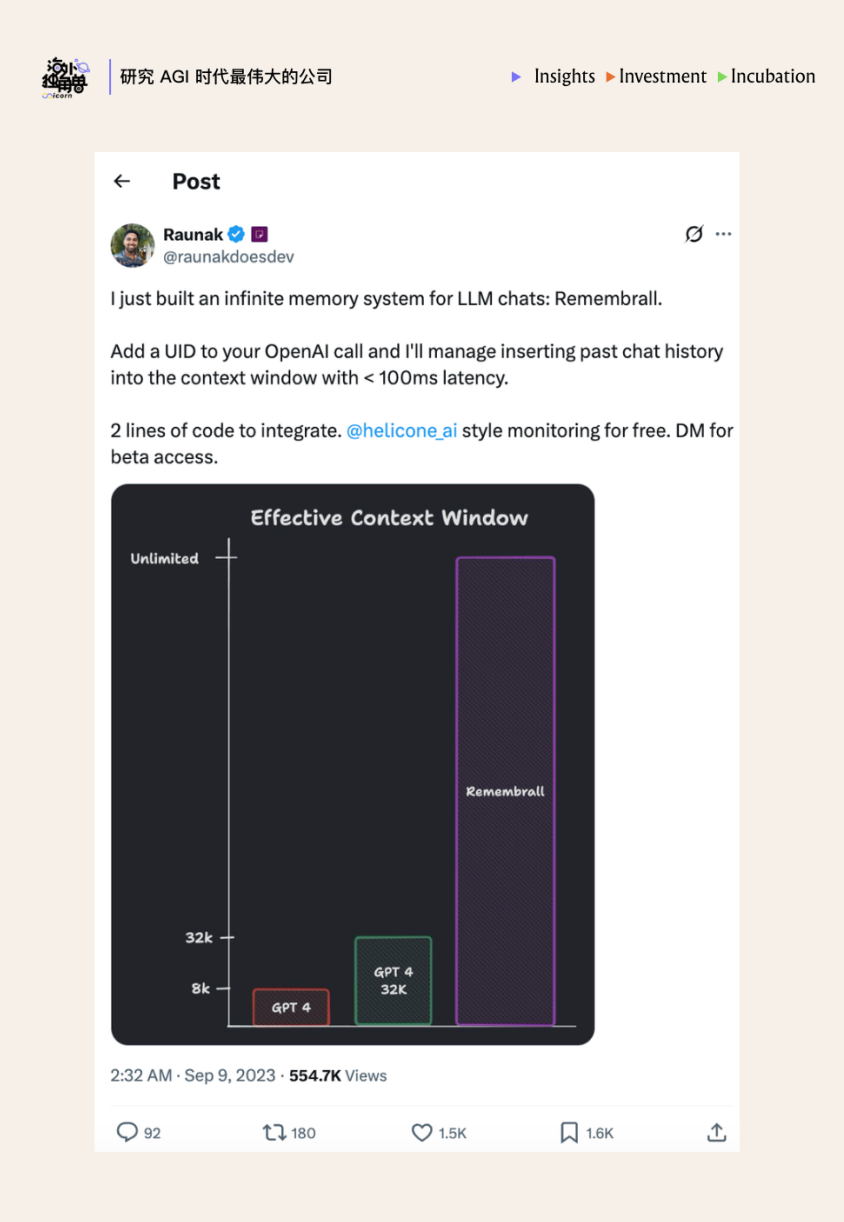Click the blue verified badge
This screenshot has width=844, height=1222.
(x=236, y=235)
